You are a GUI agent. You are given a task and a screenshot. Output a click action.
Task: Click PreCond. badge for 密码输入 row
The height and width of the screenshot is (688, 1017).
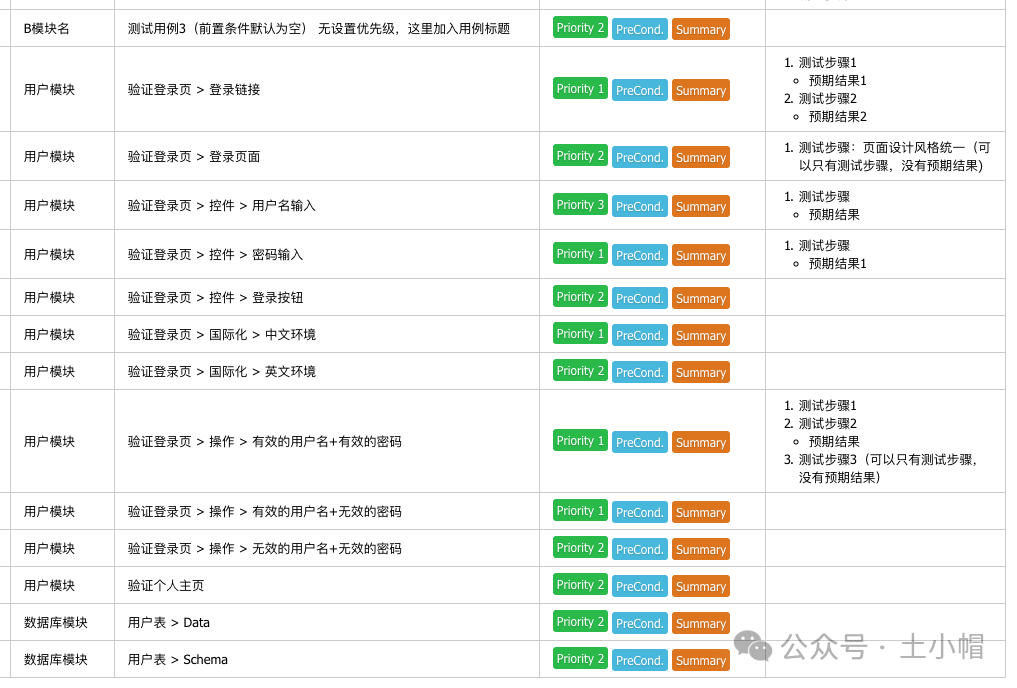point(640,255)
